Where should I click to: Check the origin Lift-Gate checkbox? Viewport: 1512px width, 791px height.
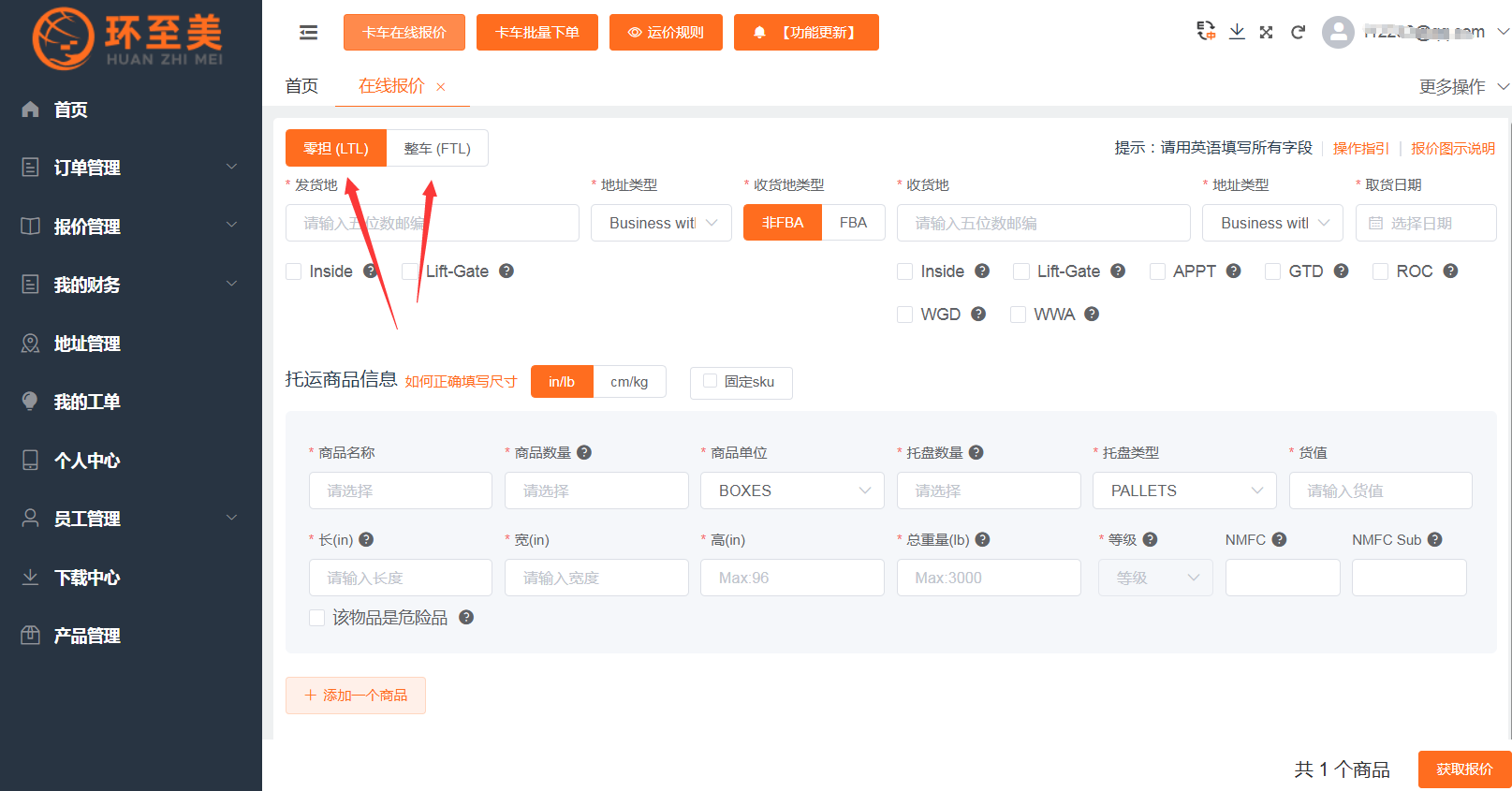409,271
